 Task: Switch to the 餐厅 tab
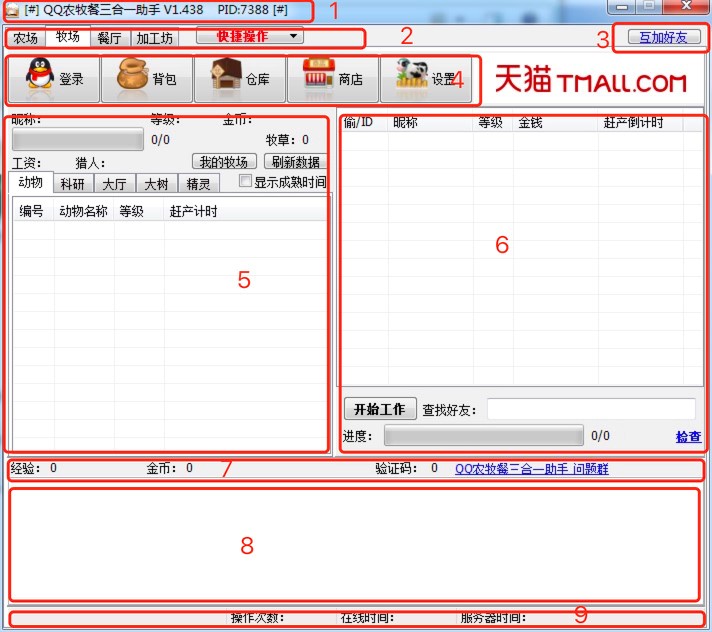[x=109, y=38]
